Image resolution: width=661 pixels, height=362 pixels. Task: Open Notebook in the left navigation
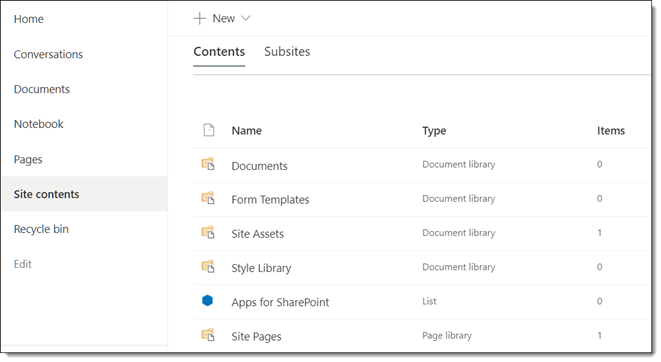[x=39, y=124]
